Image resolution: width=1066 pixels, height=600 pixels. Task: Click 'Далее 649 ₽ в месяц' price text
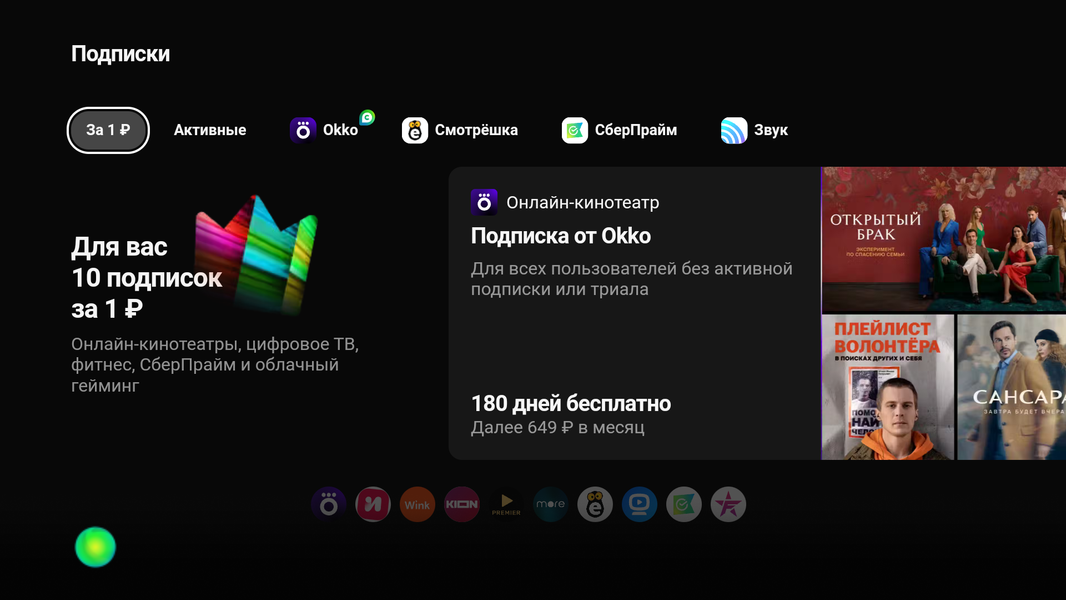557,427
